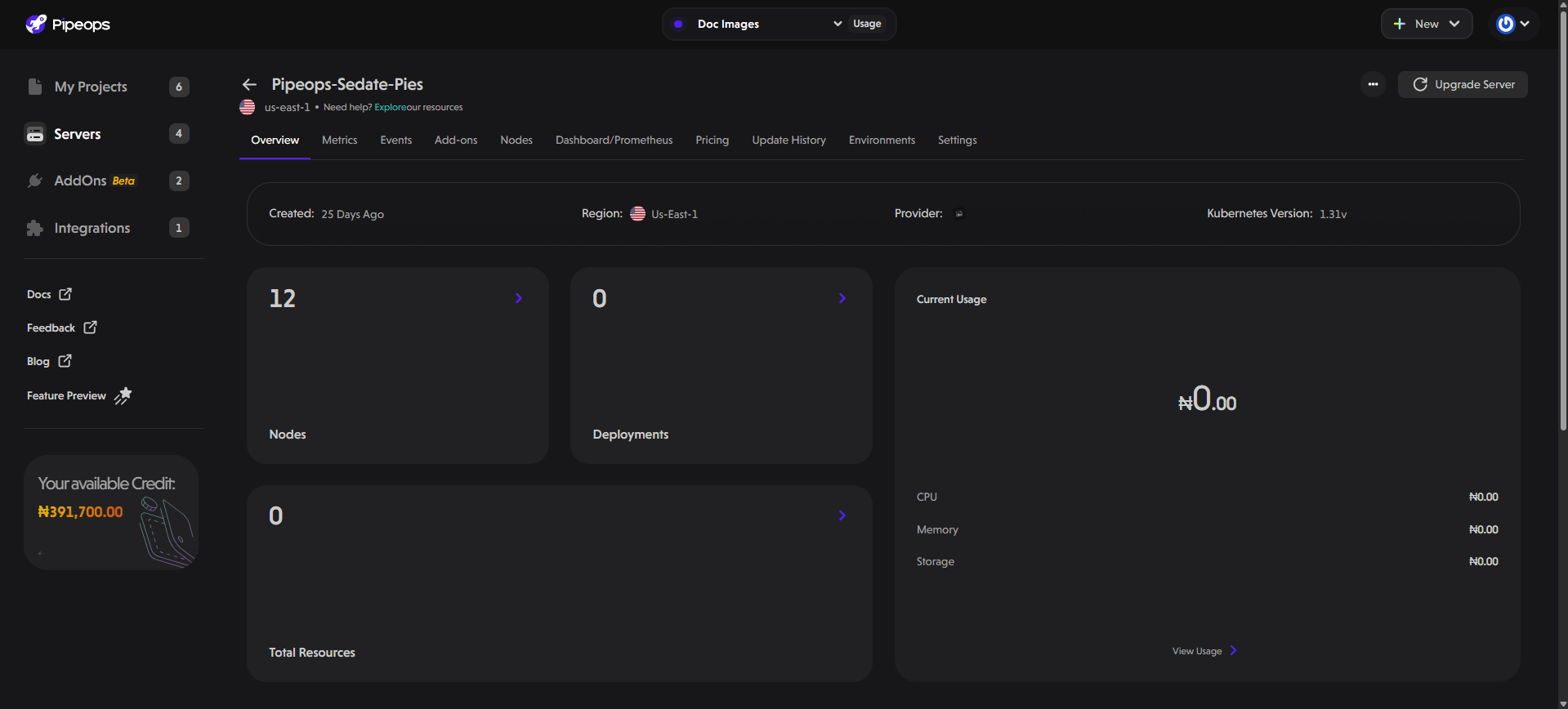Image resolution: width=1568 pixels, height=709 pixels.
Task: Click the Feedback external-link icon
Action: (90, 327)
